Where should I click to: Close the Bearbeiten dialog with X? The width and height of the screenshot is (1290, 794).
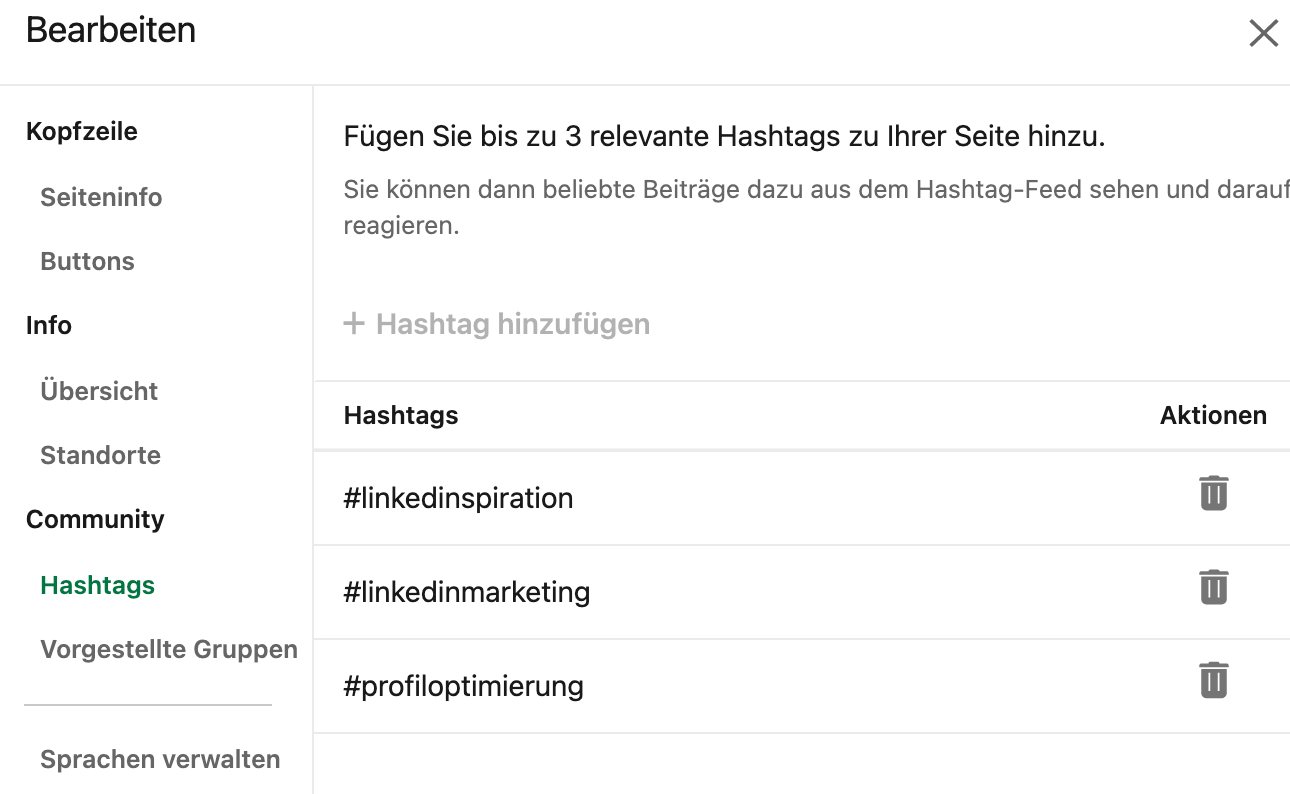pos(1263,33)
